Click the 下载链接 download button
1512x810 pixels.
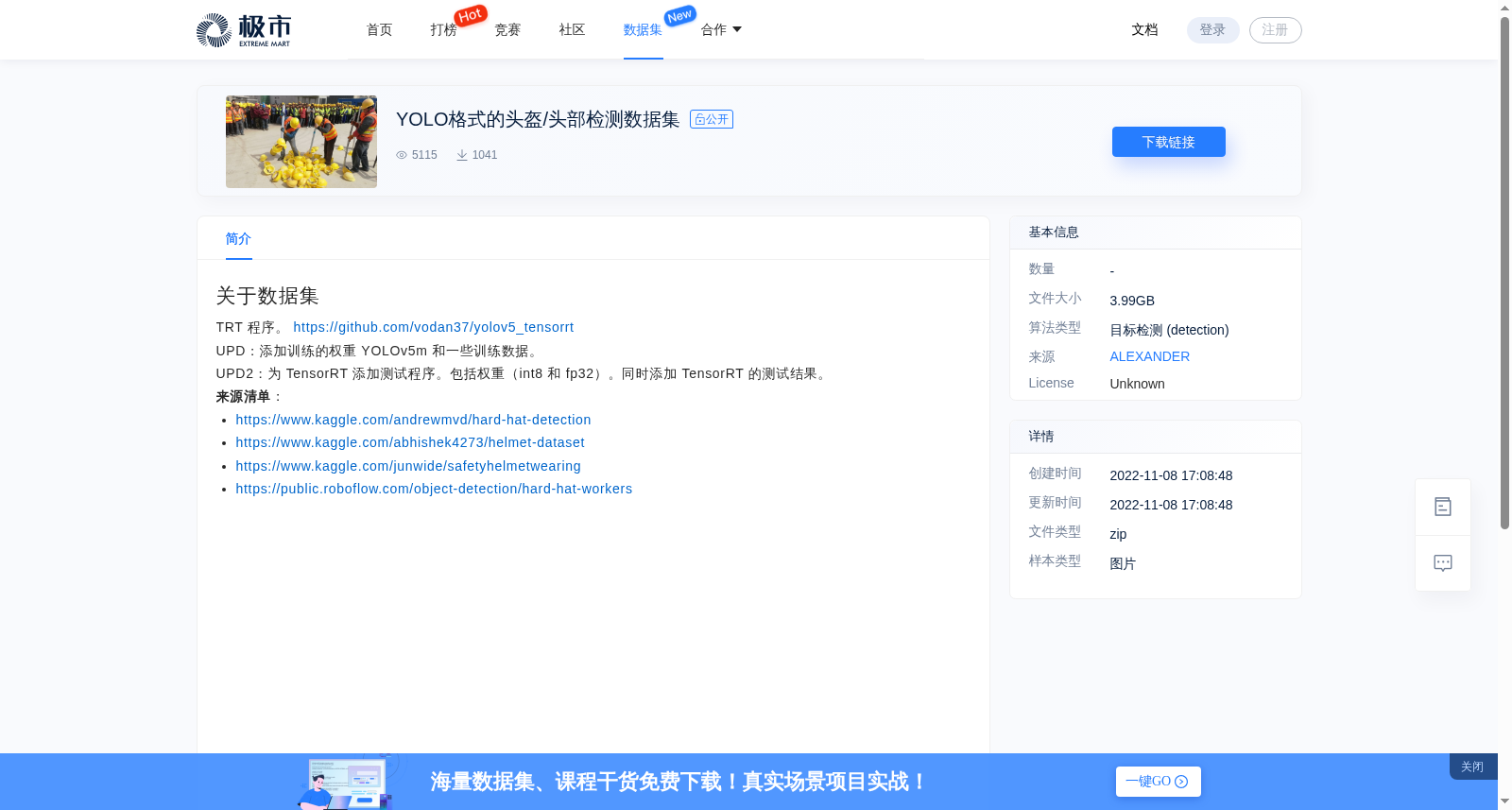(x=1168, y=142)
